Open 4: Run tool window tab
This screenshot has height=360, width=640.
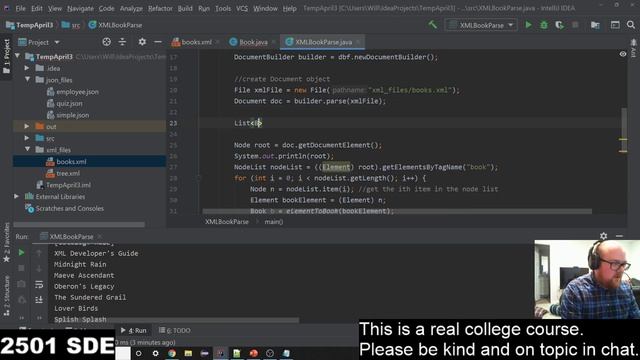click(x=133, y=330)
